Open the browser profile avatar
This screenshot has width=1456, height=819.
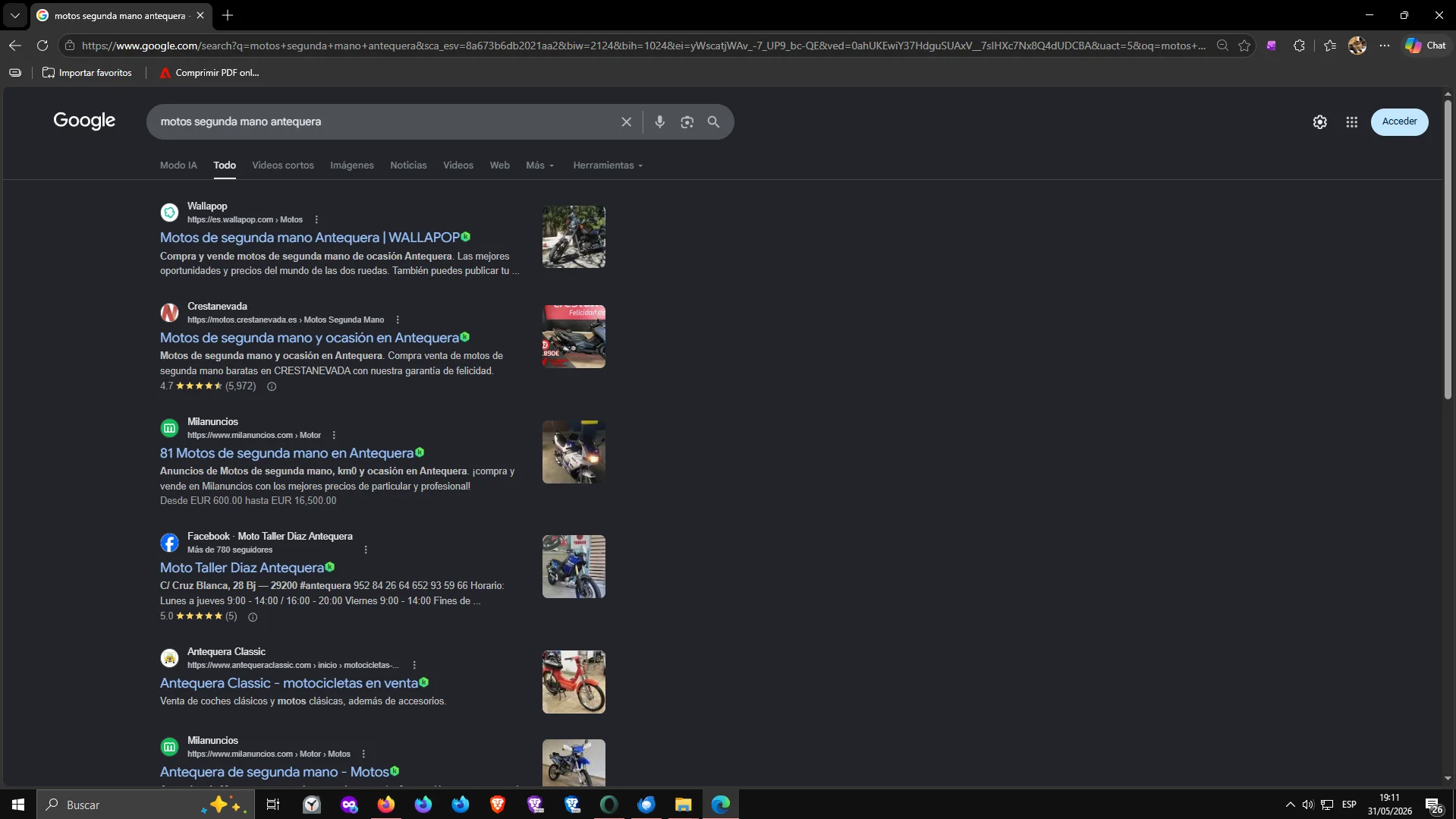coord(1357,46)
